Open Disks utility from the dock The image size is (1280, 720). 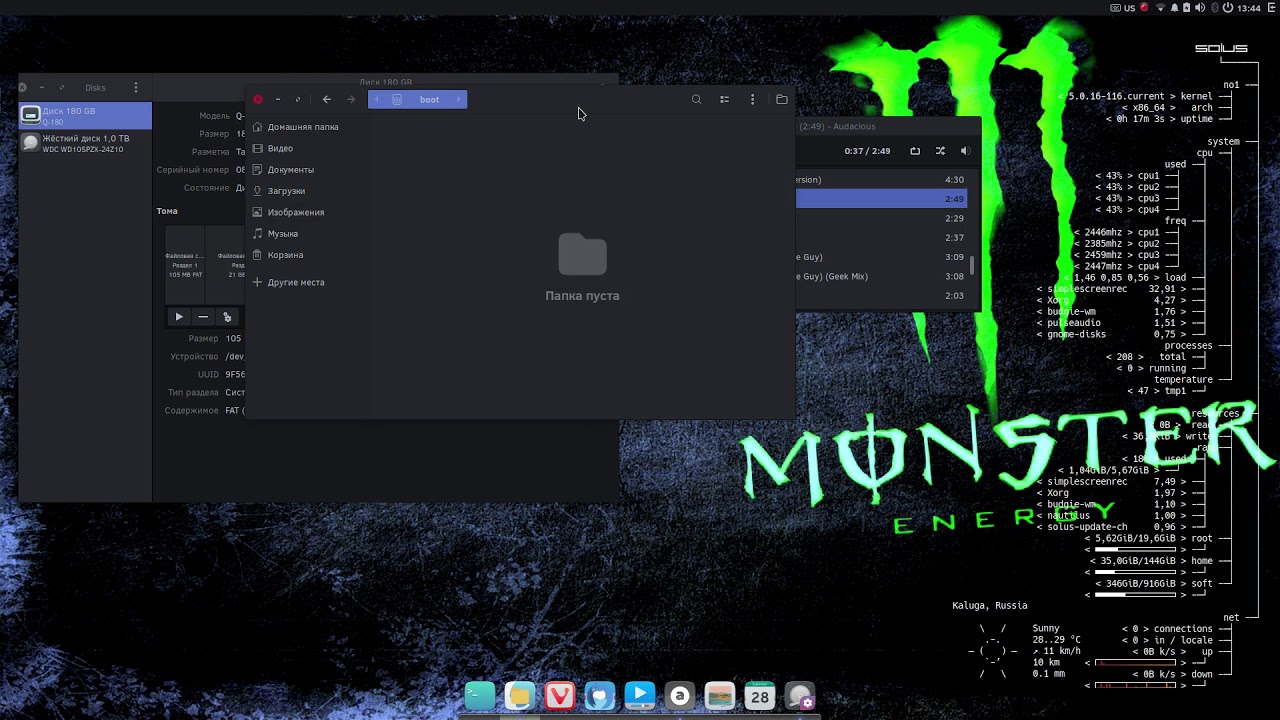pos(800,696)
